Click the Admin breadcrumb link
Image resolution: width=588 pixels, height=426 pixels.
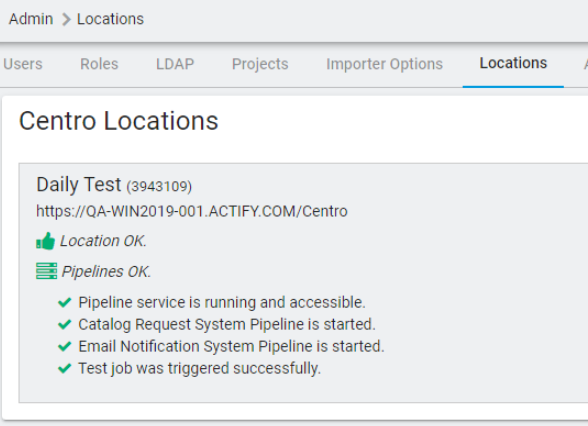[x=31, y=19]
